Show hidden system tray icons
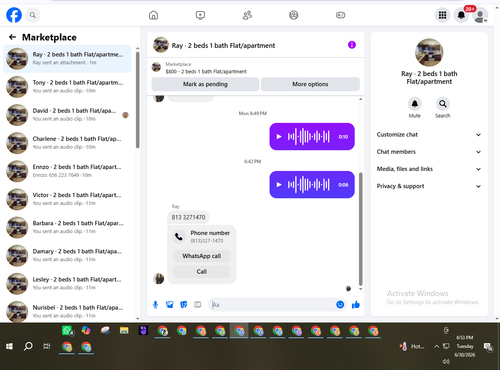Image resolution: width=500 pixels, height=370 pixels. point(436,347)
